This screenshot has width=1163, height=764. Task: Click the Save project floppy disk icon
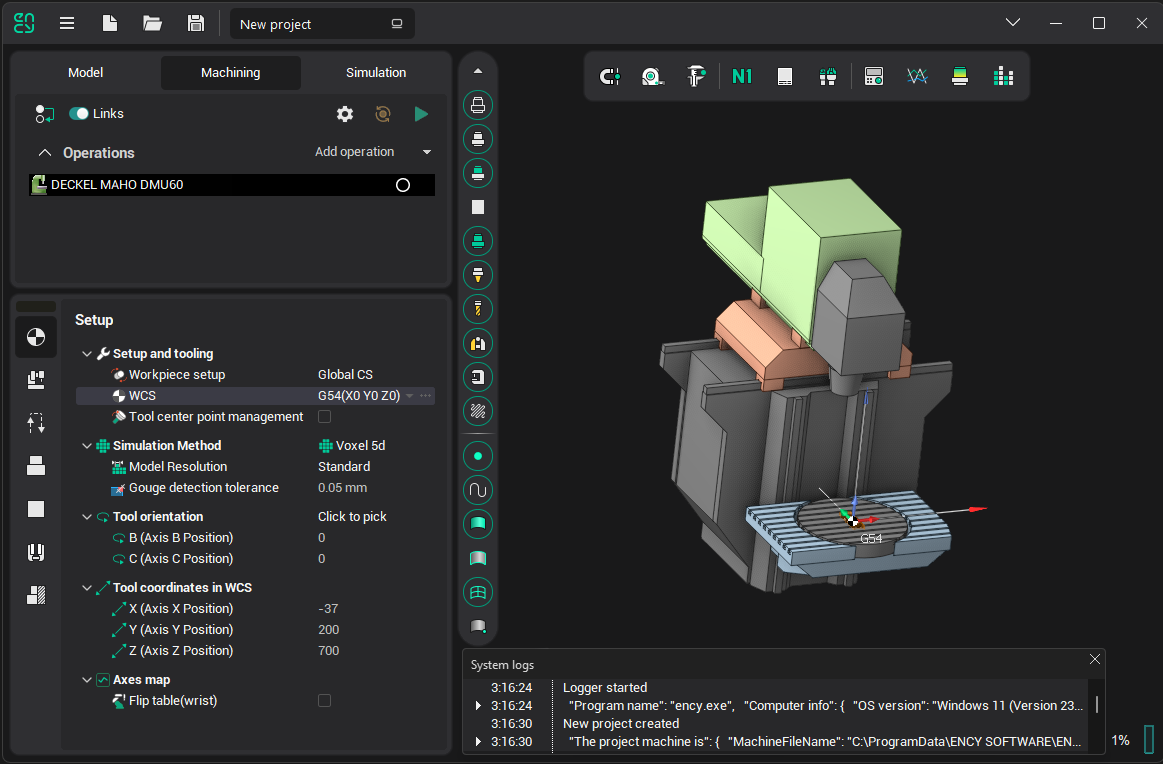pyautogui.click(x=196, y=23)
